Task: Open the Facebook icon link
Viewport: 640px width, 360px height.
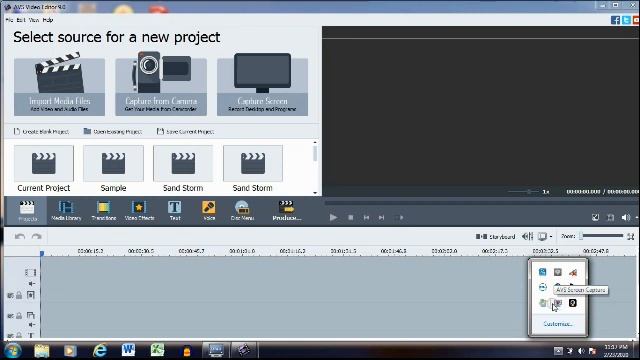Action: click(616, 20)
